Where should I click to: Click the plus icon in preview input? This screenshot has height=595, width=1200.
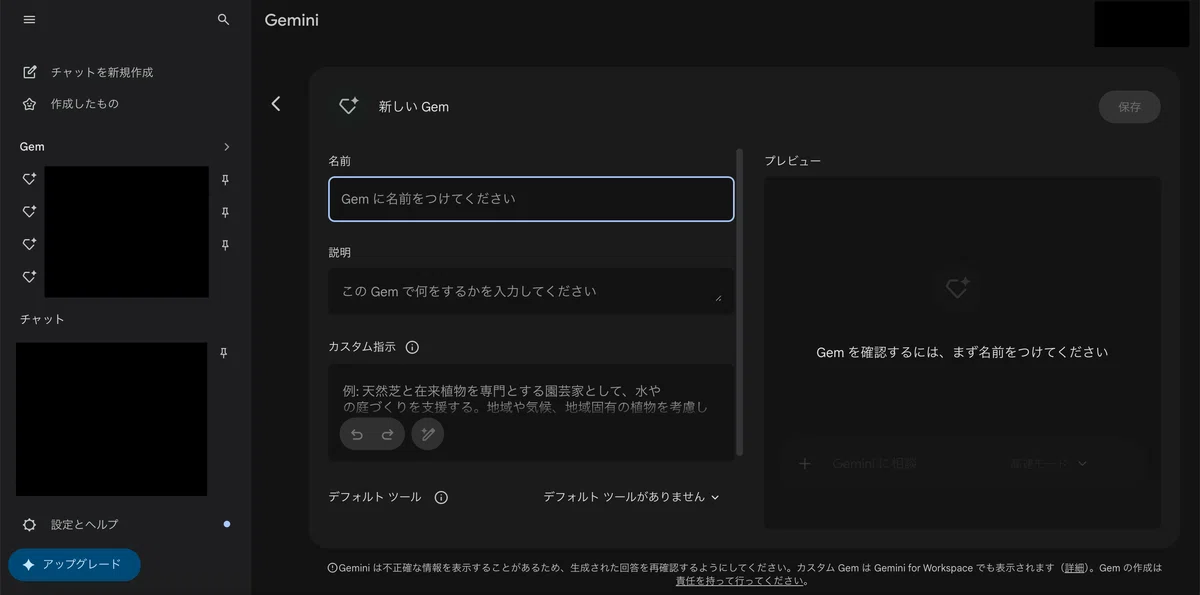click(x=804, y=464)
